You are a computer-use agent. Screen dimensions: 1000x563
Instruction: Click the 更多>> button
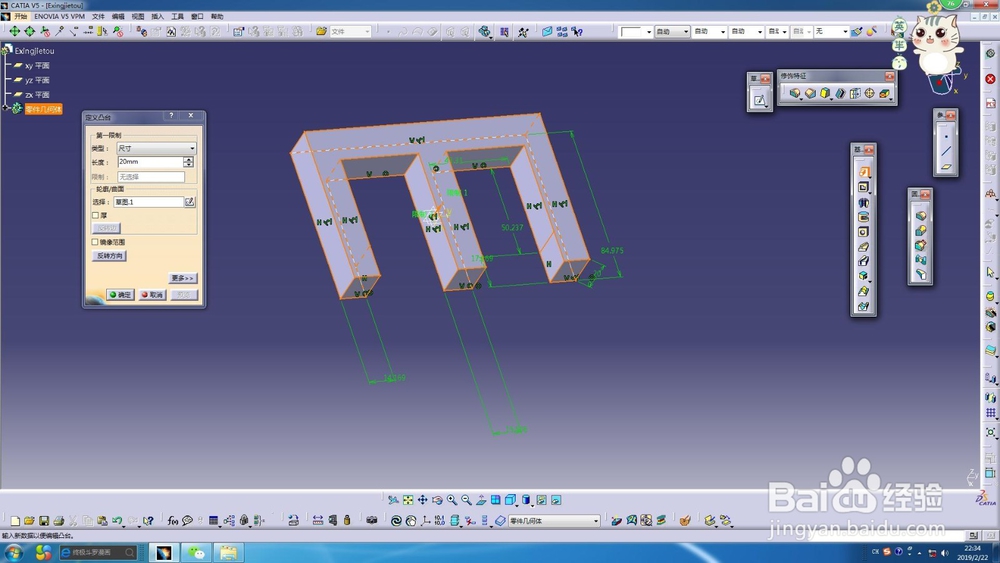pos(182,278)
